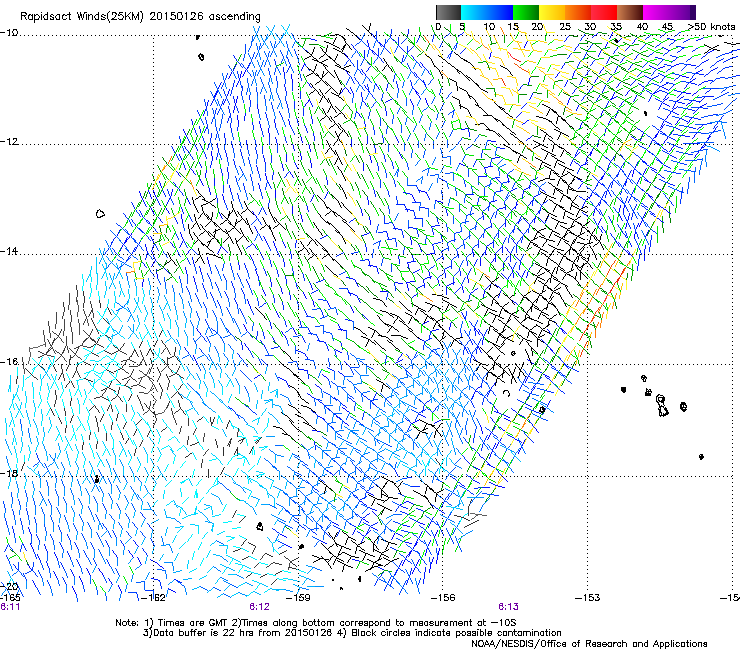Click the purple '6:11' time label
The width and height of the screenshot is (740, 650).
coord(10,607)
